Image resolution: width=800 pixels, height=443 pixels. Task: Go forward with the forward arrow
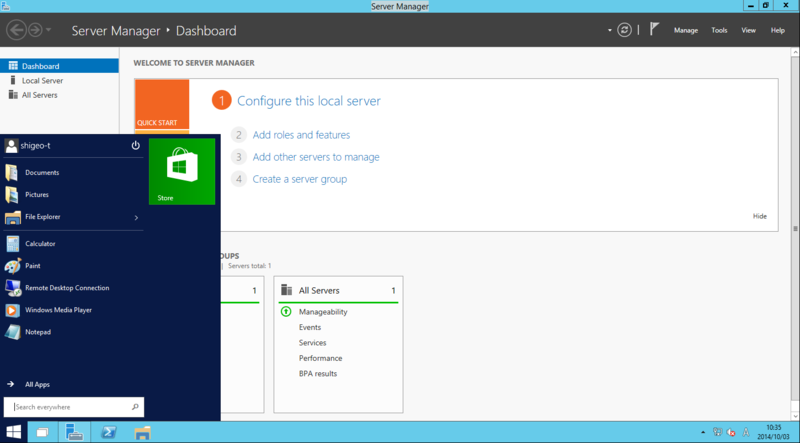[x=35, y=30]
